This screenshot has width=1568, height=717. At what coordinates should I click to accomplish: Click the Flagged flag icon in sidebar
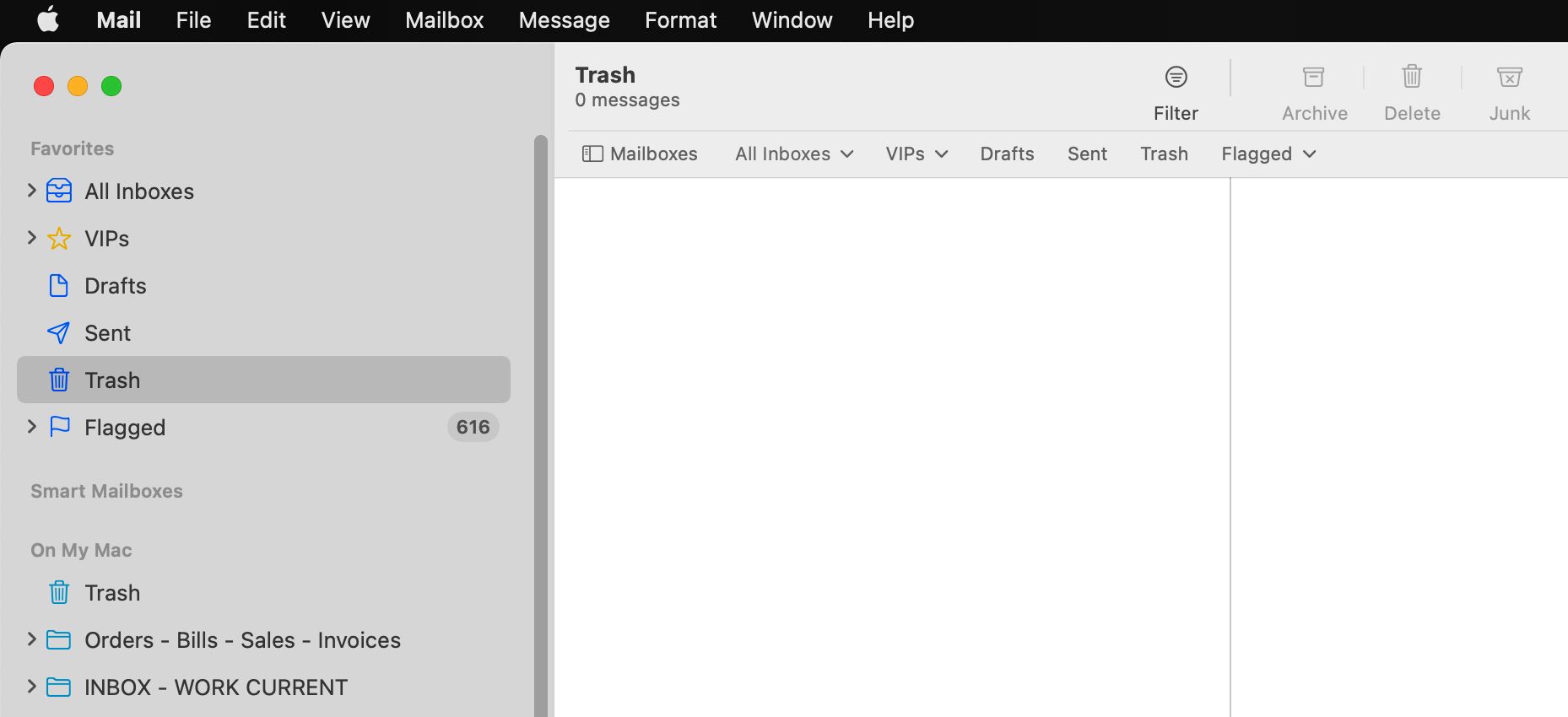tap(60, 427)
